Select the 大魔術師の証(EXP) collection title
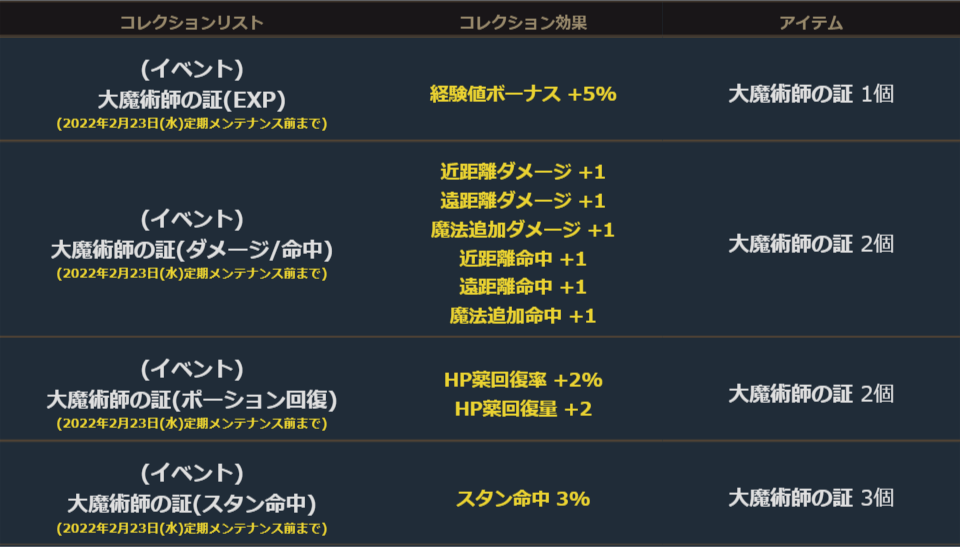The image size is (960, 547). 191,99
